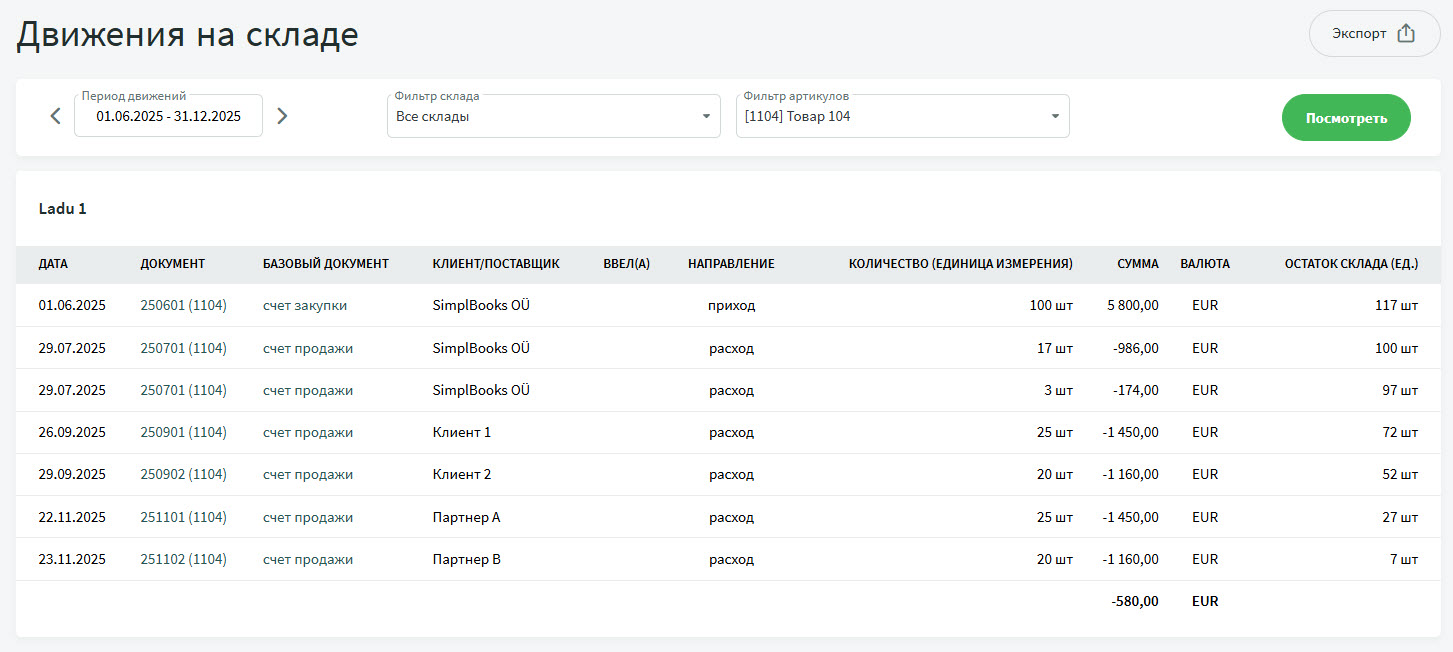The image size is (1453, 652).
Task: Click счет продажи for Клиент 1 row
Action: [x=308, y=433]
